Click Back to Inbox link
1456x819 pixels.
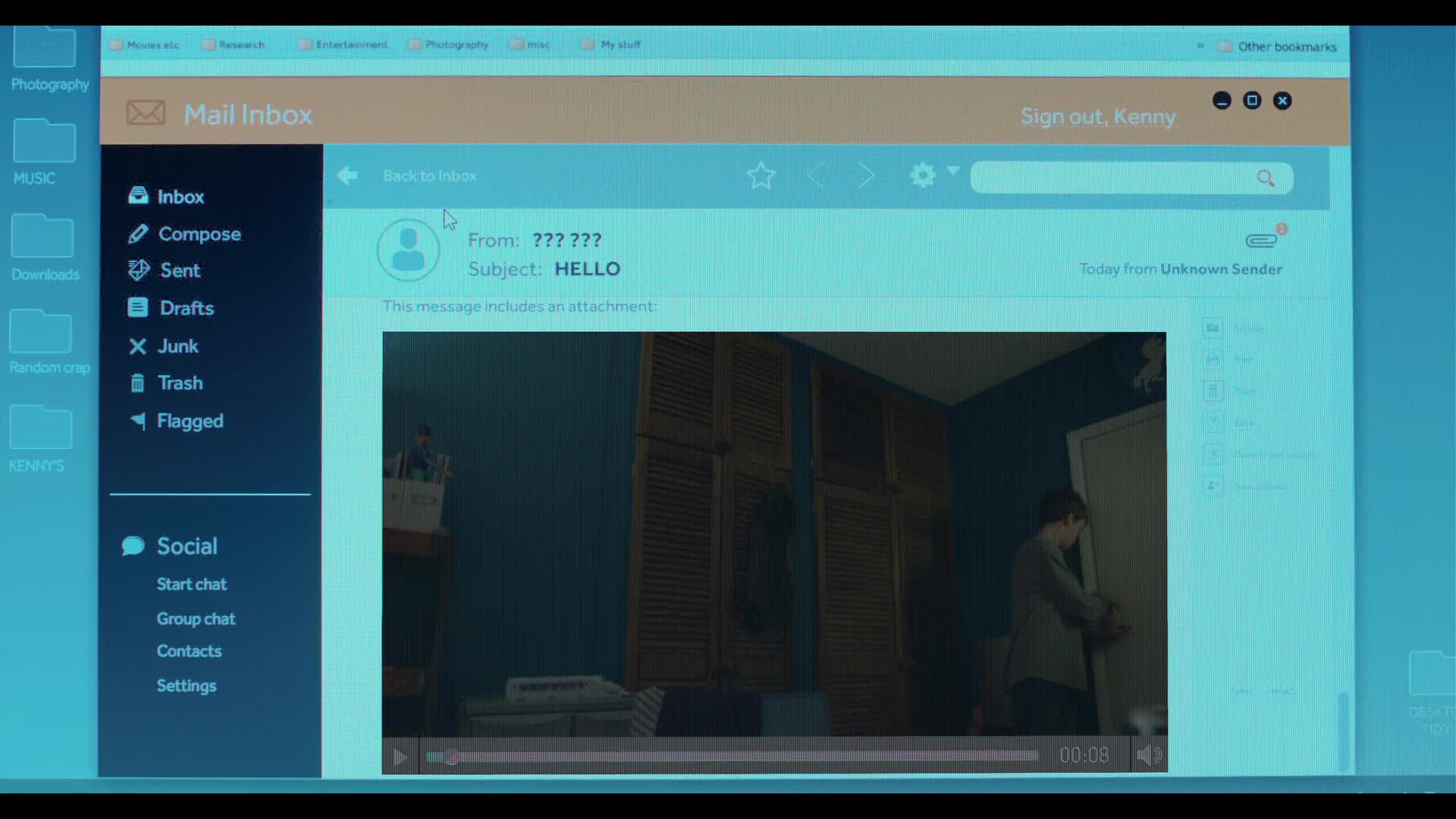(429, 176)
